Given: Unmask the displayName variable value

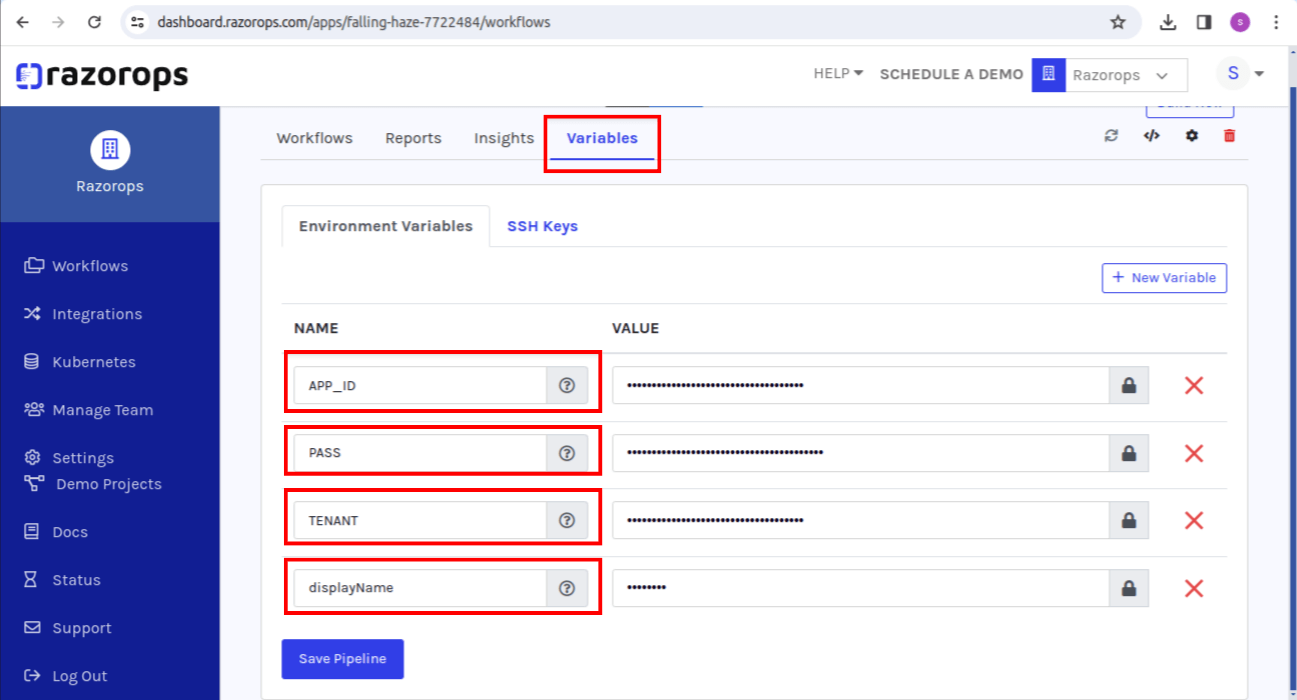Looking at the screenshot, I should click(1128, 587).
